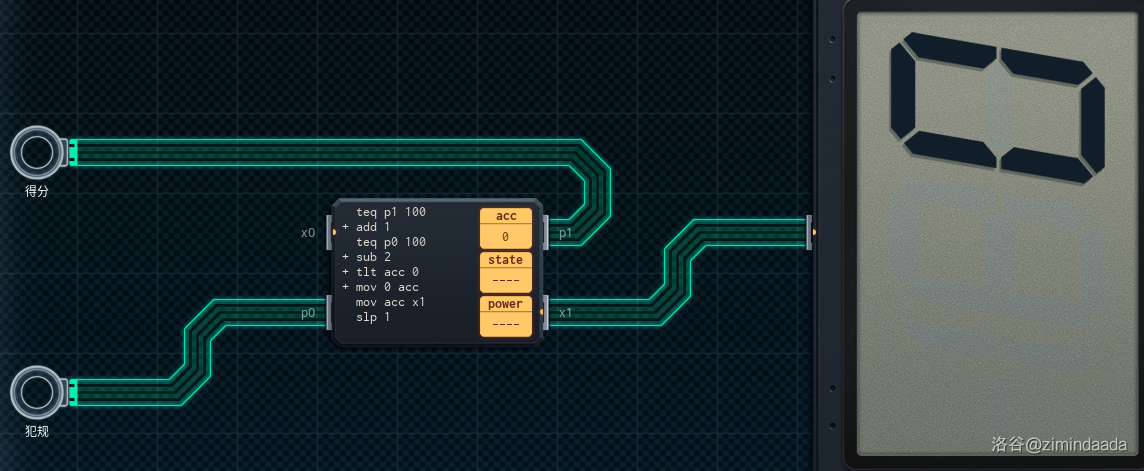Click the LCD screen input connector pin
The width and height of the screenshot is (1144, 471).
click(810, 232)
